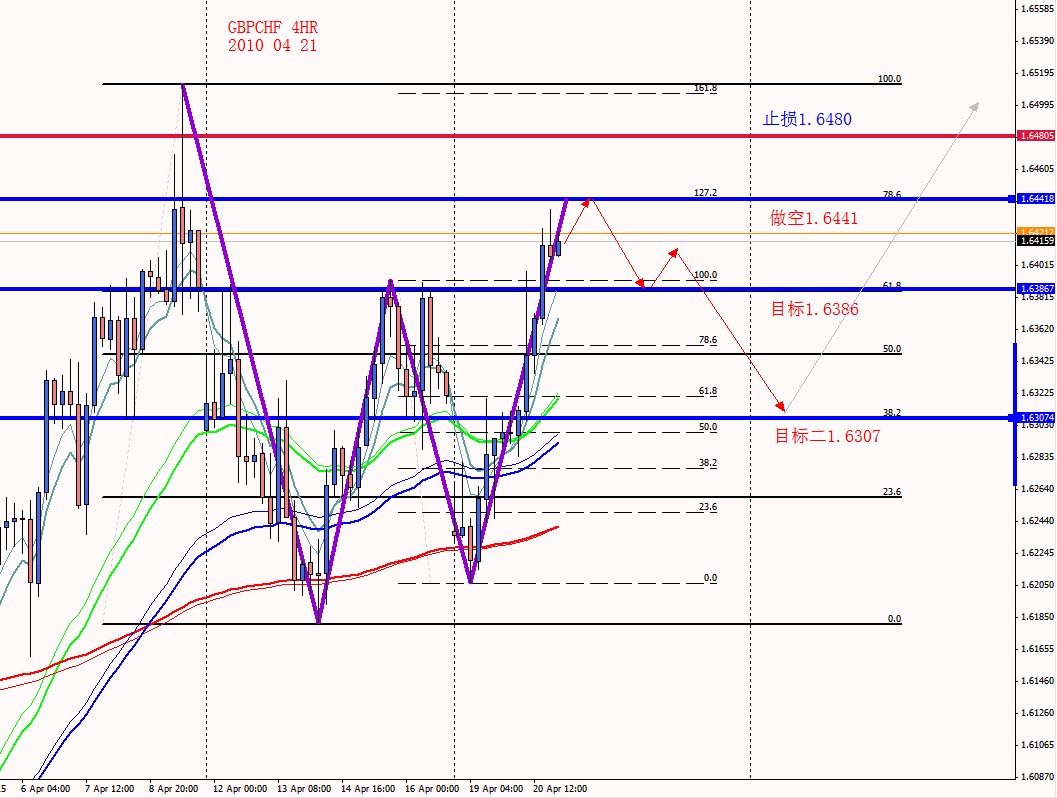Click the 止损1.6480 stop-loss annotation
Viewport: 1057px width, 798px height.
tap(807, 119)
